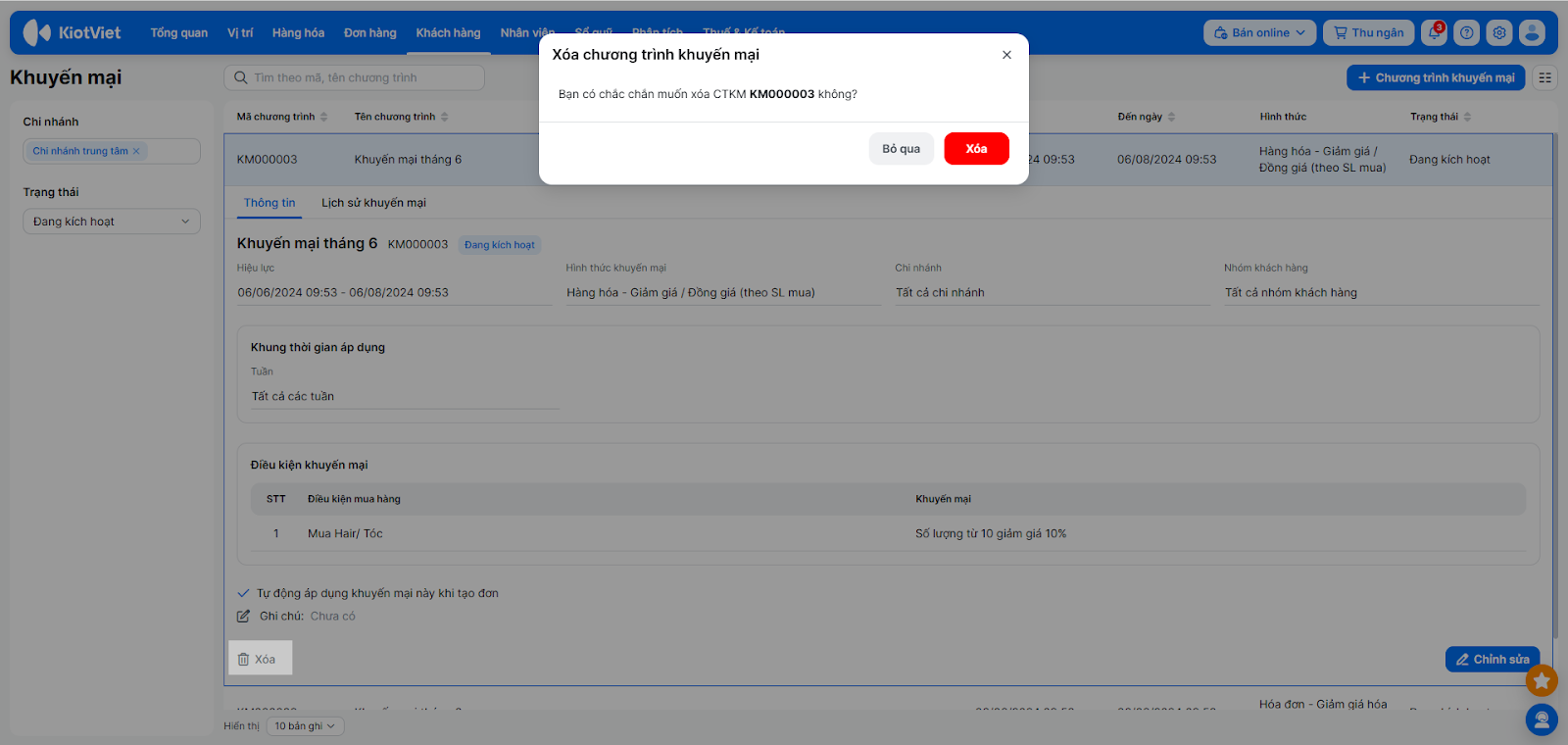The height and width of the screenshot is (745, 1568).
Task: Click Bỏ qua to cancel deletion
Action: [901, 149]
